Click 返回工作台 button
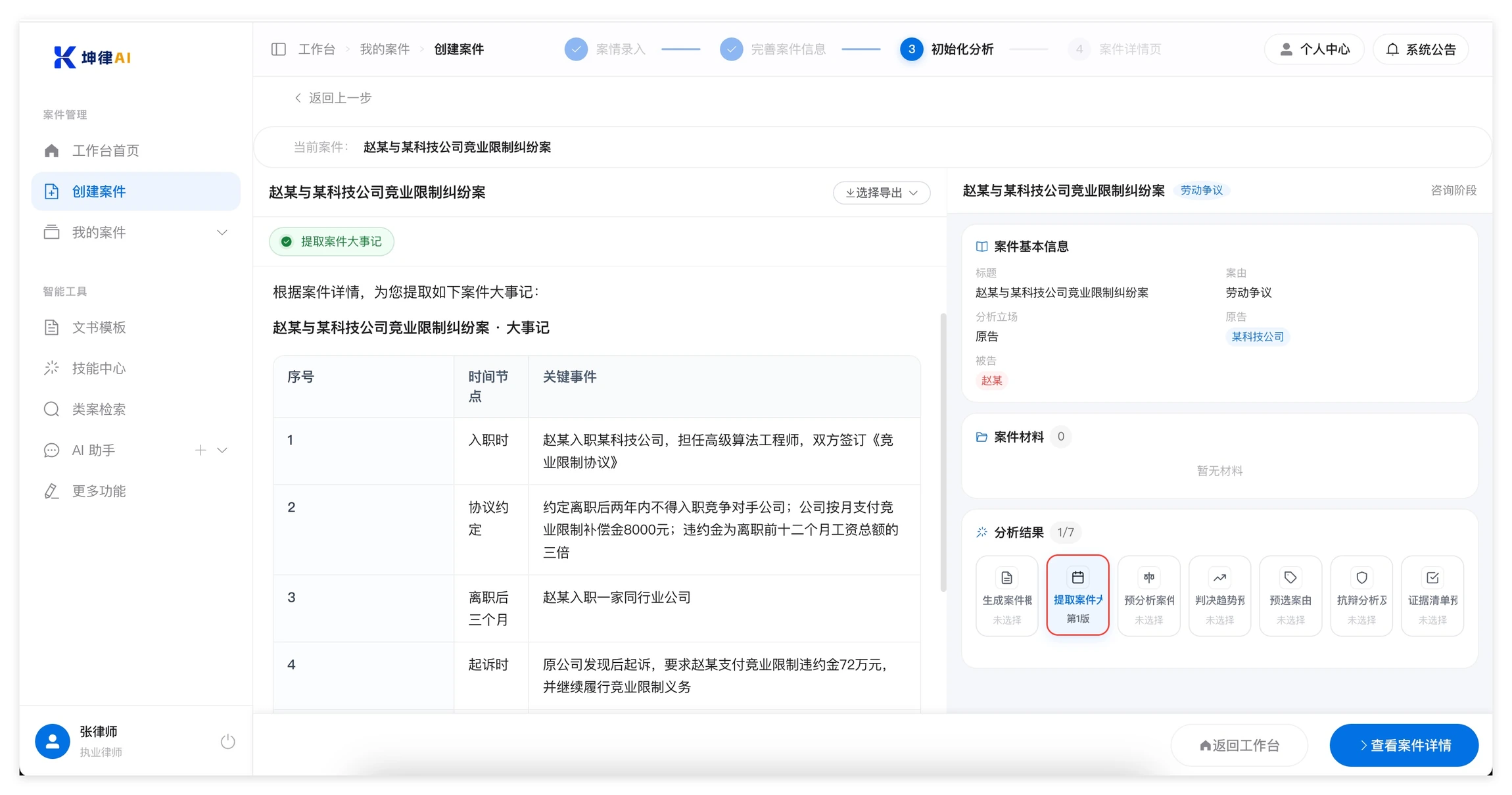The height and width of the screenshot is (795, 1512). (1239, 745)
